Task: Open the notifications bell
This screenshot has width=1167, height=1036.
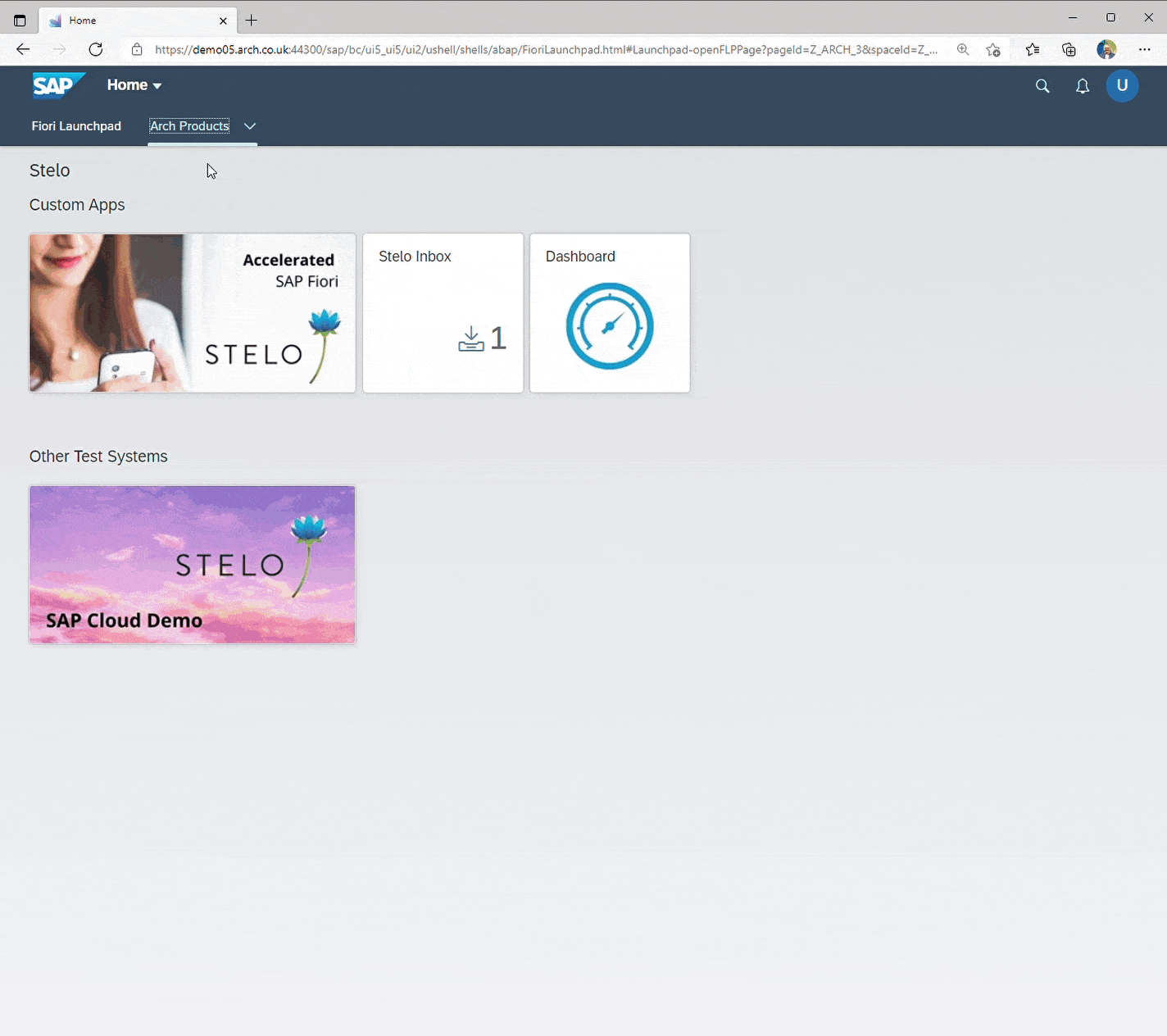Action: coord(1083,86)
